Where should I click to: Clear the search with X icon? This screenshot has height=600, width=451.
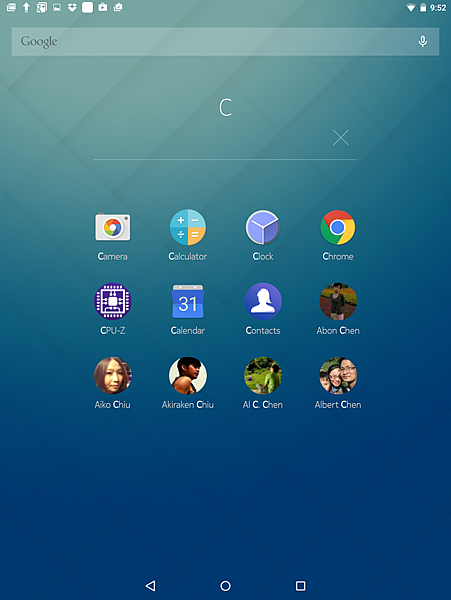click(x=340, y=138)
